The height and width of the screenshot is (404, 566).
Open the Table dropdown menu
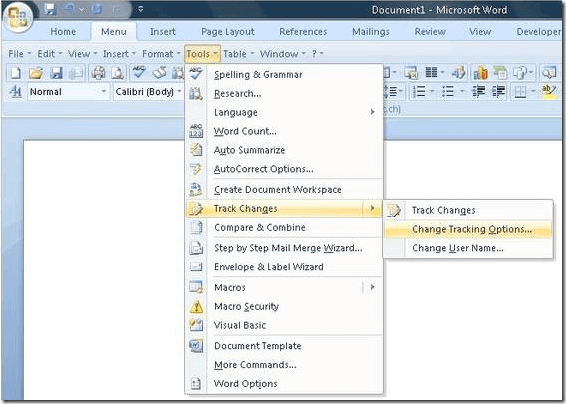238,54
